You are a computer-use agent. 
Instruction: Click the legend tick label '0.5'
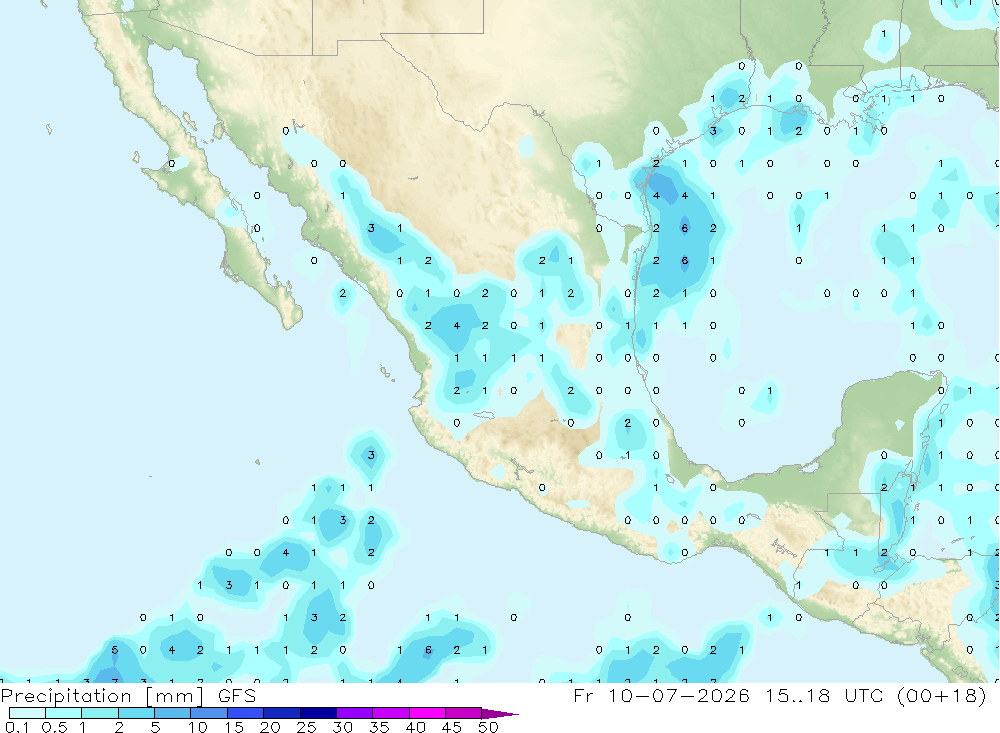(55, 727)
